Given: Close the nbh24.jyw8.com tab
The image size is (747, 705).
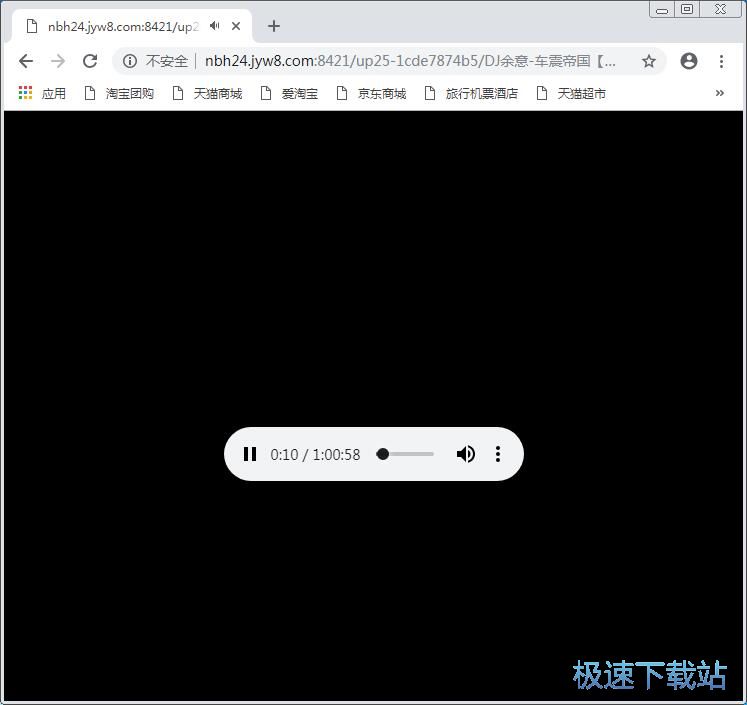Looking at the screenshot, I should click(236, 26).
